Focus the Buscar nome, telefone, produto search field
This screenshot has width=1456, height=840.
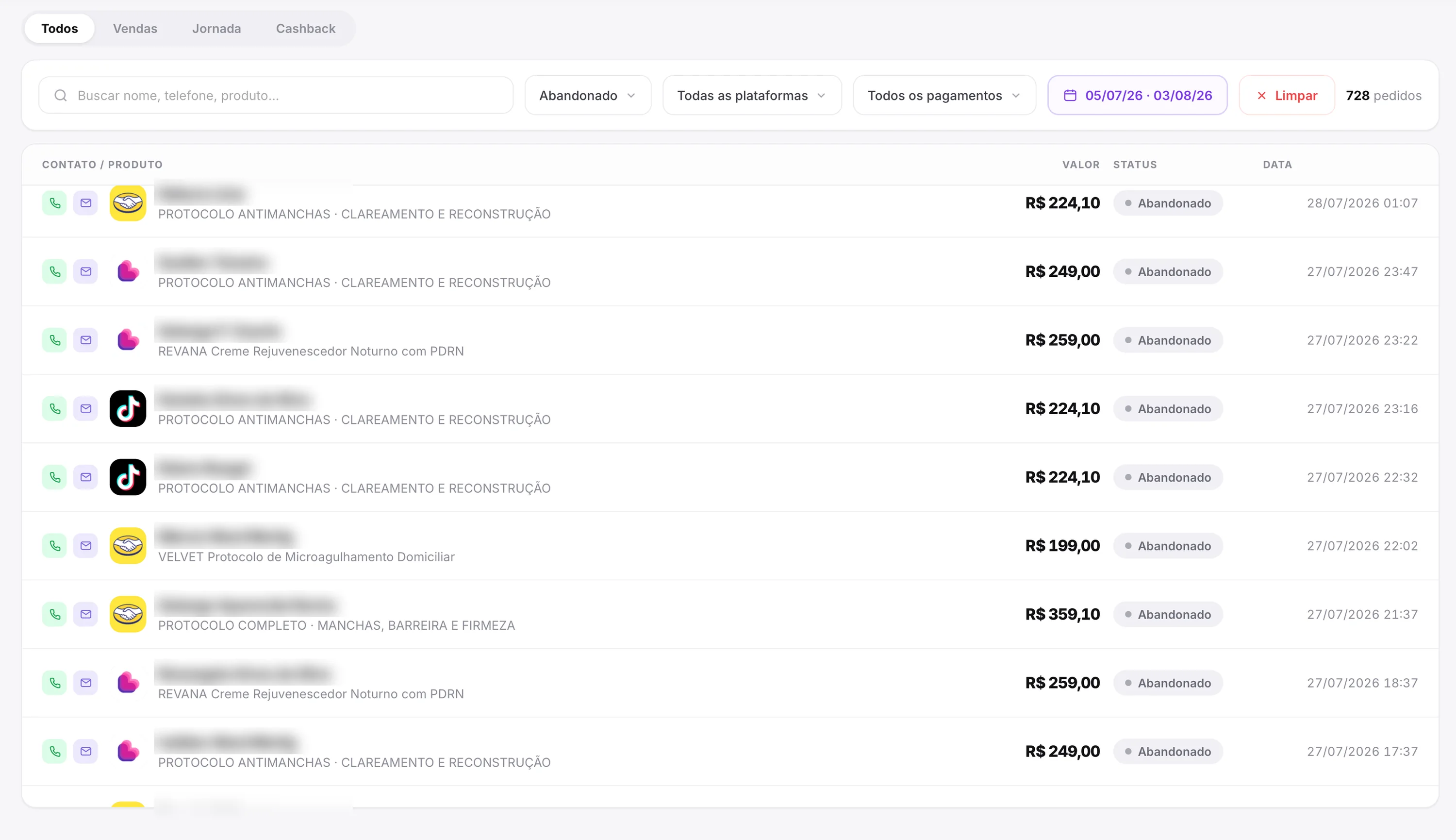click(x=276, y=95)
